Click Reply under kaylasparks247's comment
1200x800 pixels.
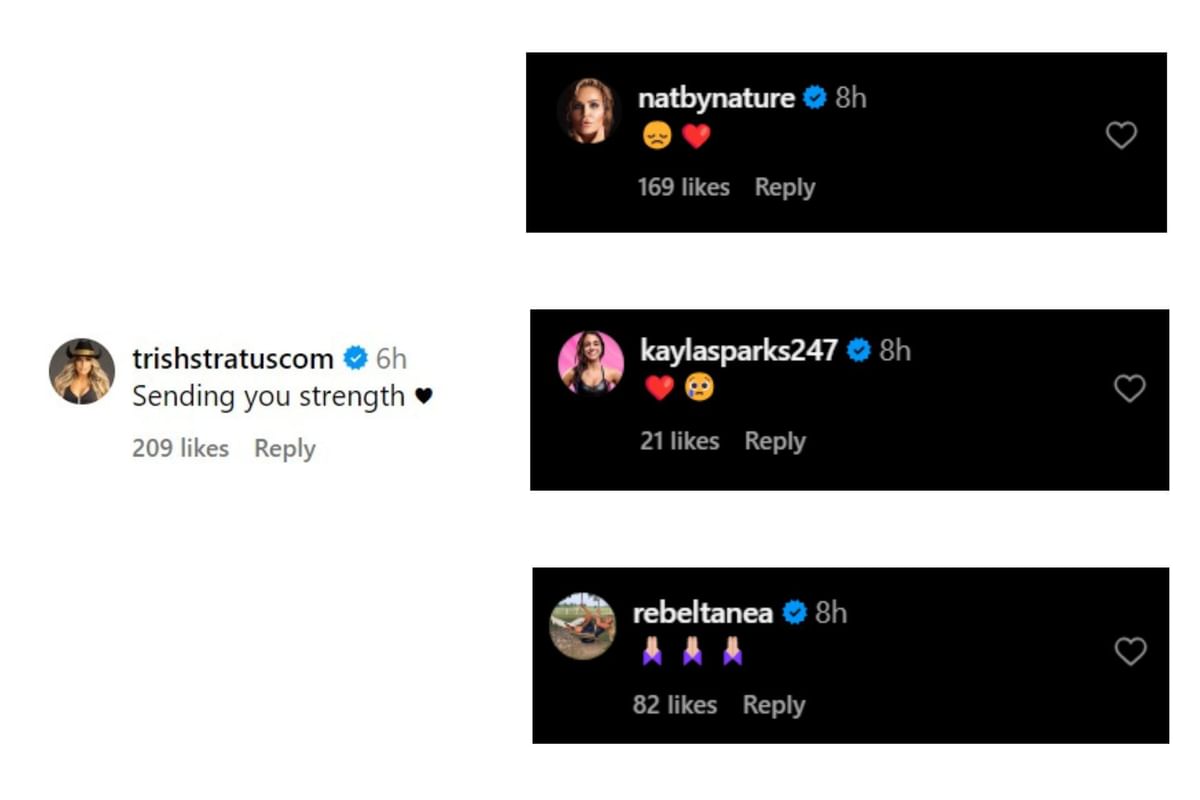[775, 440]
